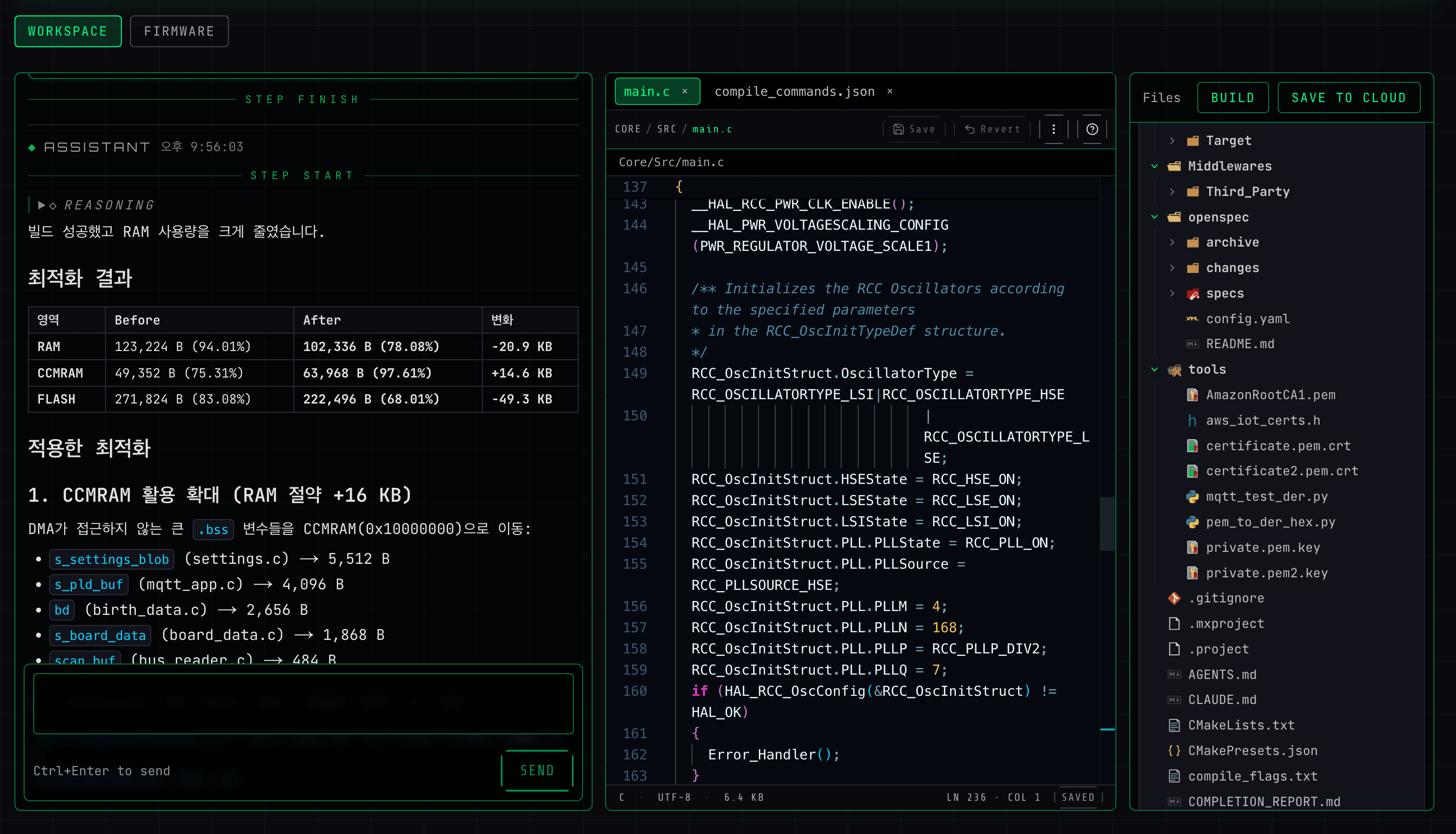Expand the changes folder chevron
Image resolution: width=1456 pixels, height=834 pixels.
point(1172,268)
